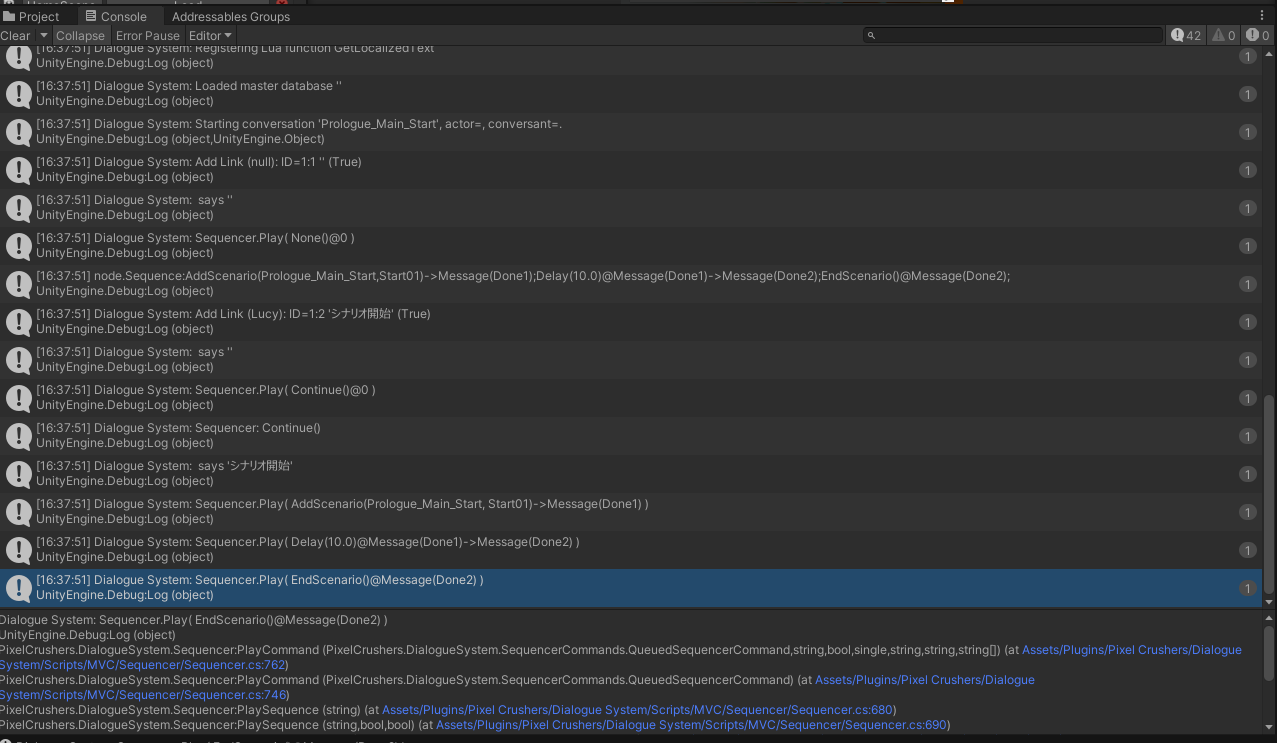The width and height of the screenshot is (1277, 743).
Task: Open the Sequencer.cs:690 source link
Action: tap(691, 725)
